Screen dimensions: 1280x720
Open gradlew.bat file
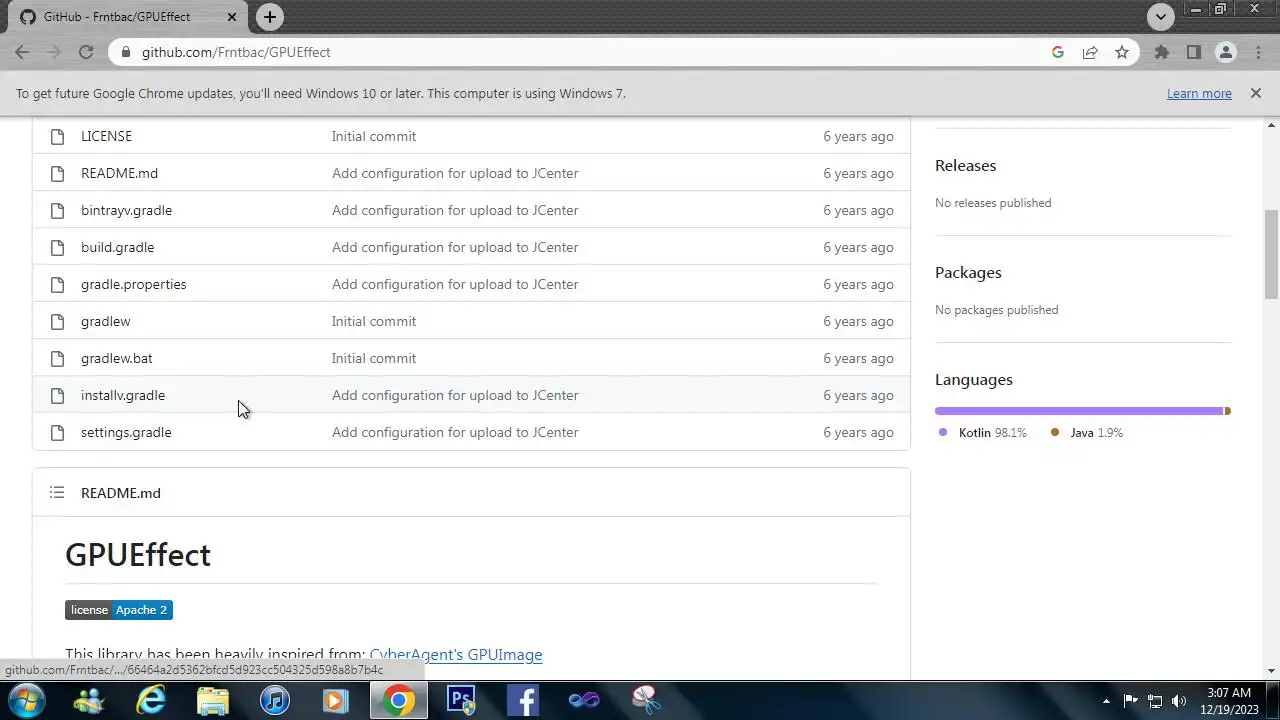point(116,358)
